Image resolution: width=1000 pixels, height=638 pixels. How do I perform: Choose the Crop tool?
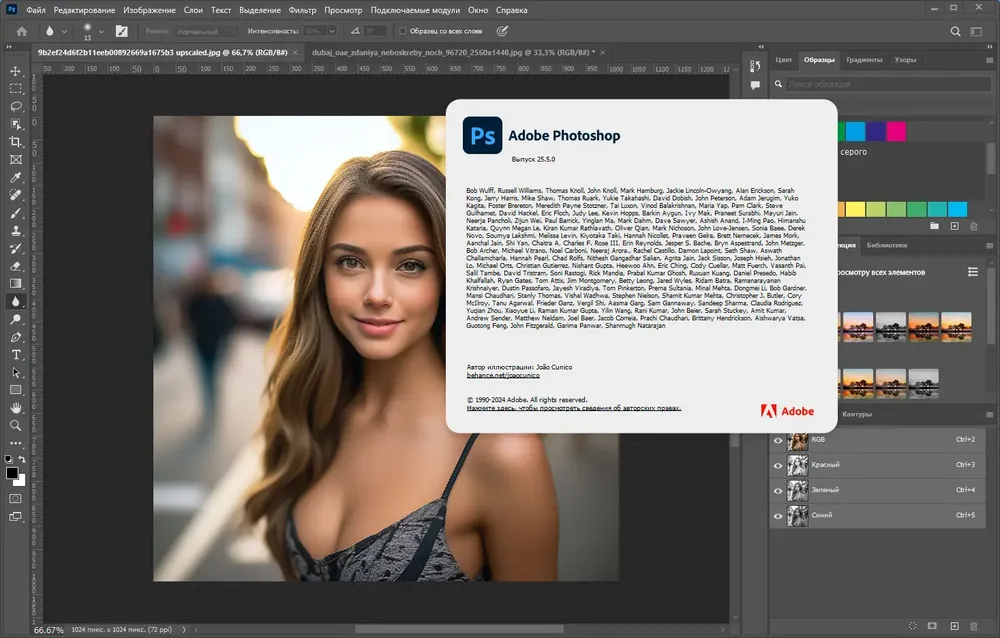[16, 142]
